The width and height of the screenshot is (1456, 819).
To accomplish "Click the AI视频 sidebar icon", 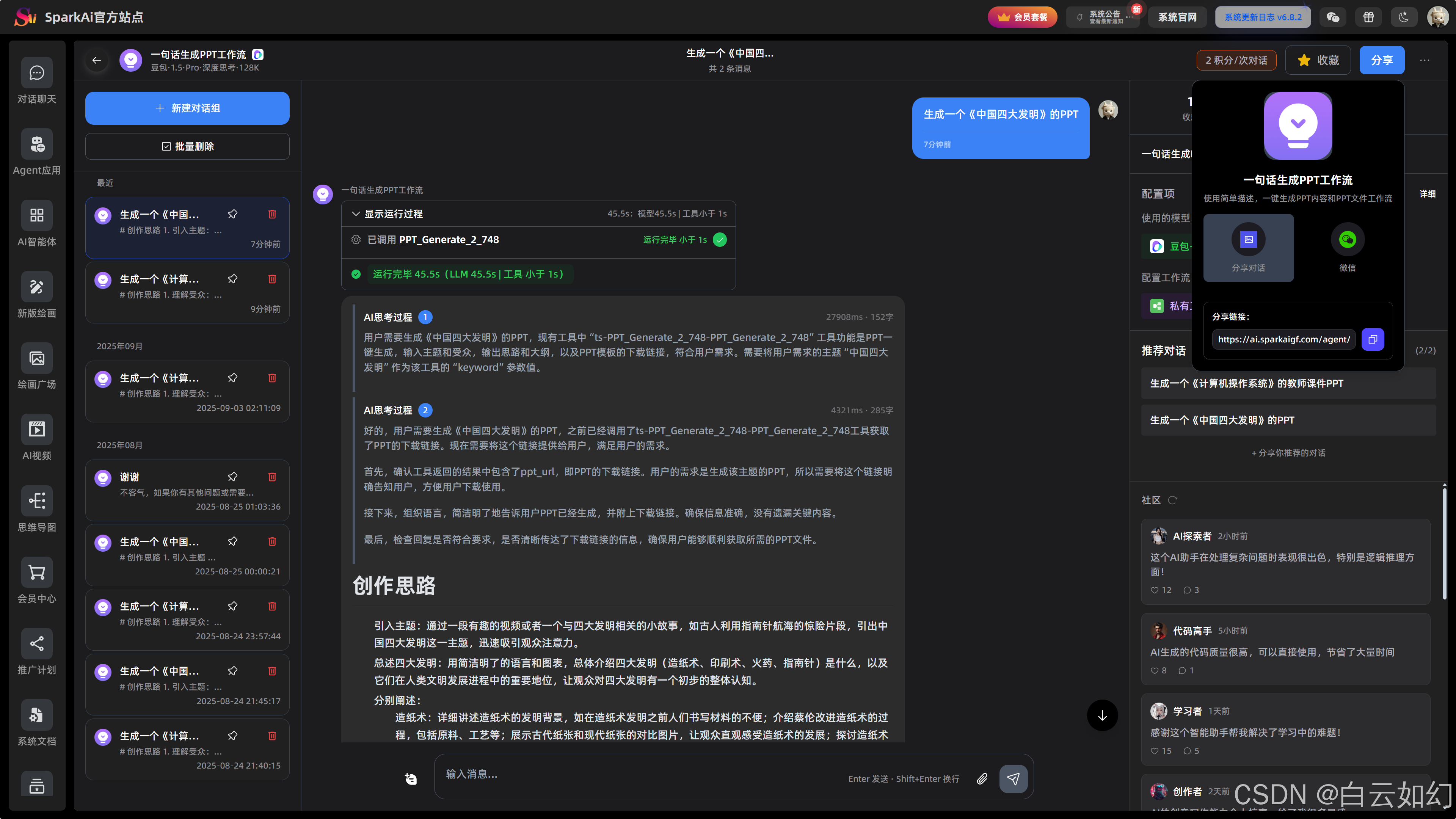I will pos(37,430).
